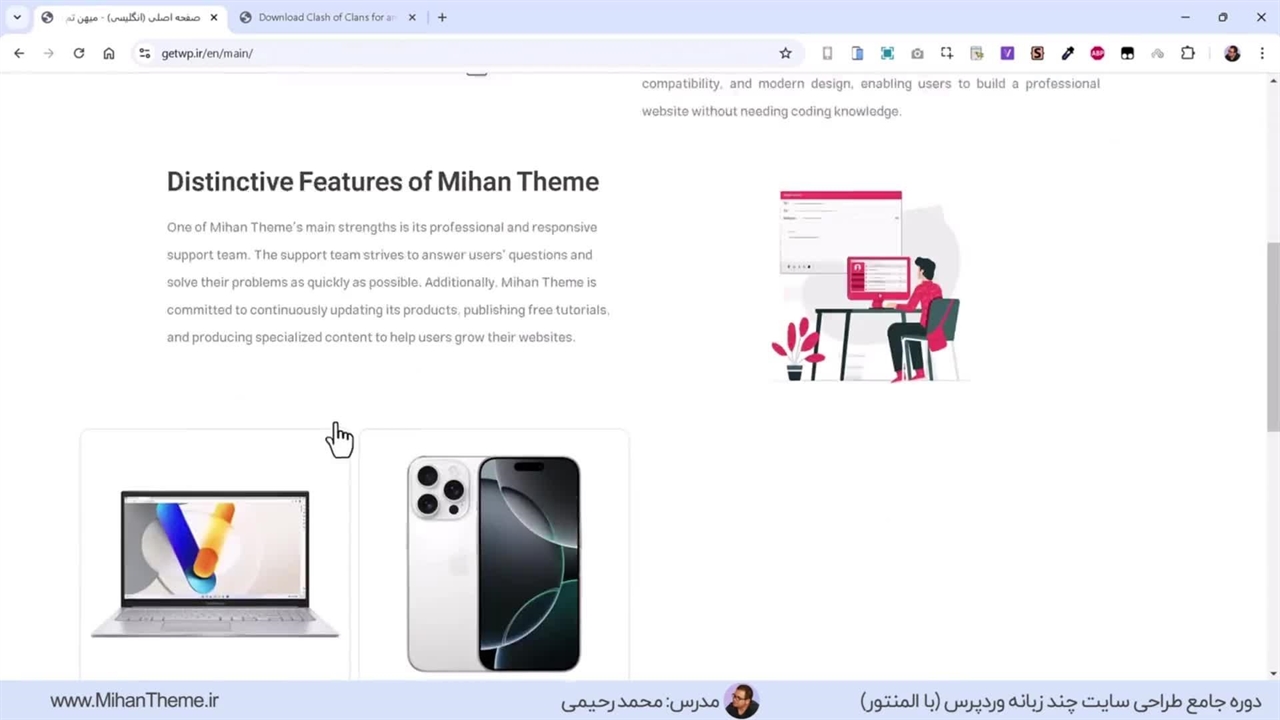Screen dimensions: 1280x720
Task: Click the camera screenshot extension icon
Action: [x=917, y=53]
